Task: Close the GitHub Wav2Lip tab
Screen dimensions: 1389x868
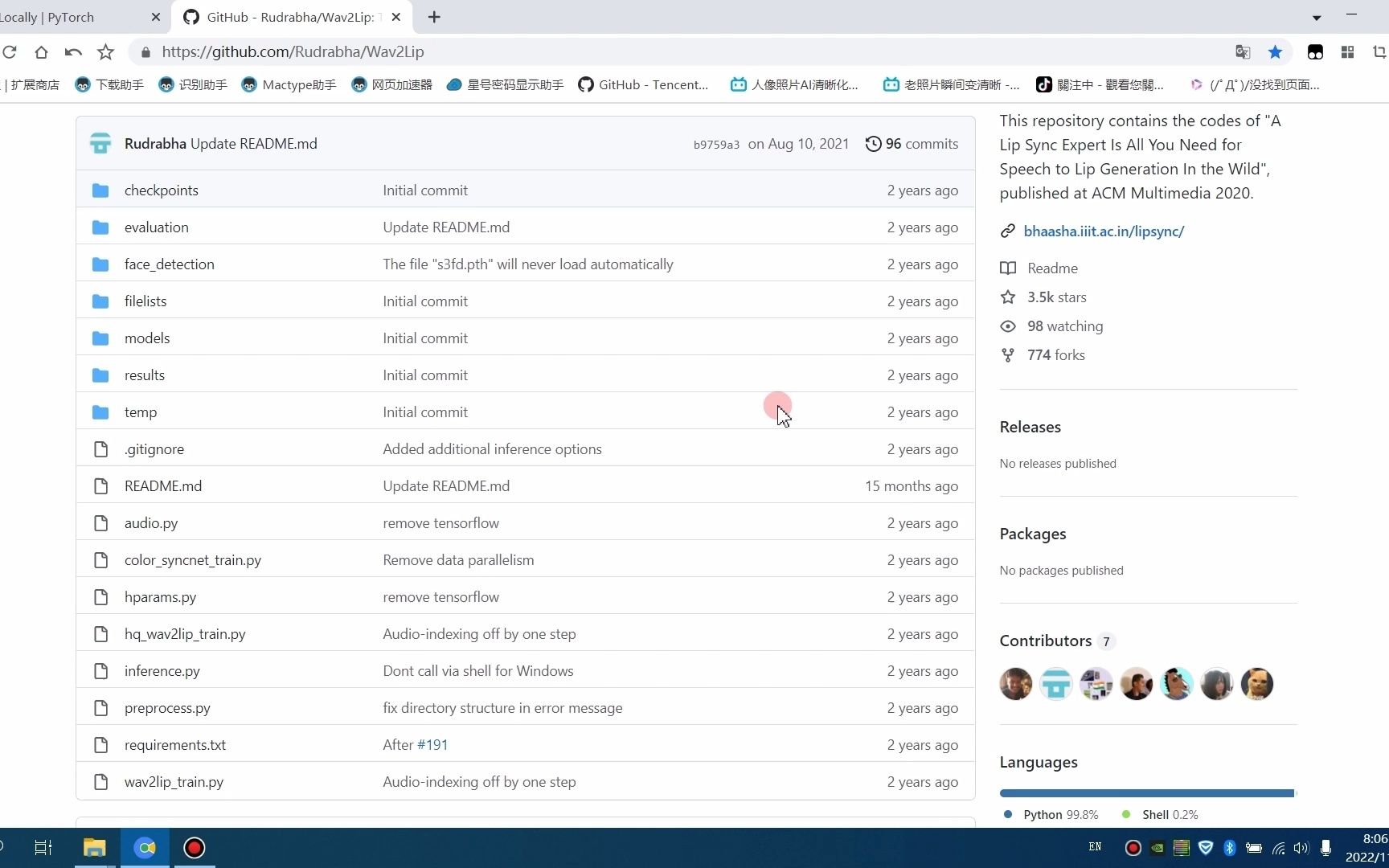Action: pos(396,17)
